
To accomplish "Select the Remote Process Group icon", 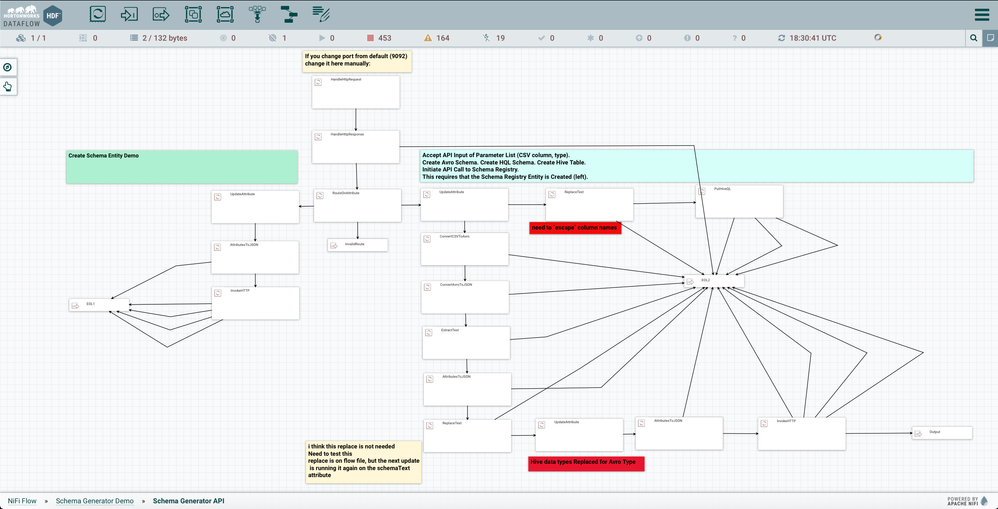I will click(x=225, y=14).
